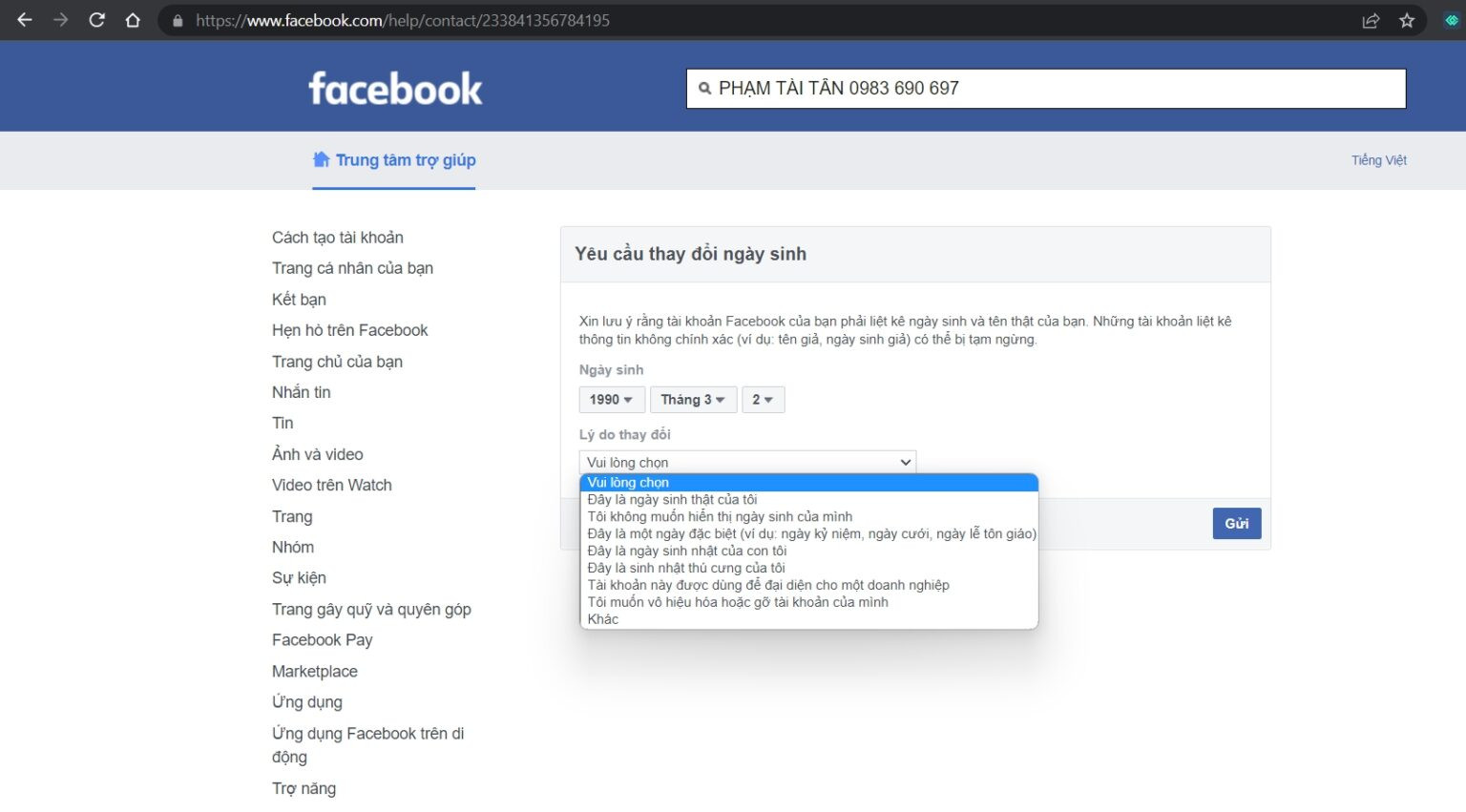The image size is (1466, 812).
Task: Open Cách tạo tài khoản help topic
Action: 338,238
